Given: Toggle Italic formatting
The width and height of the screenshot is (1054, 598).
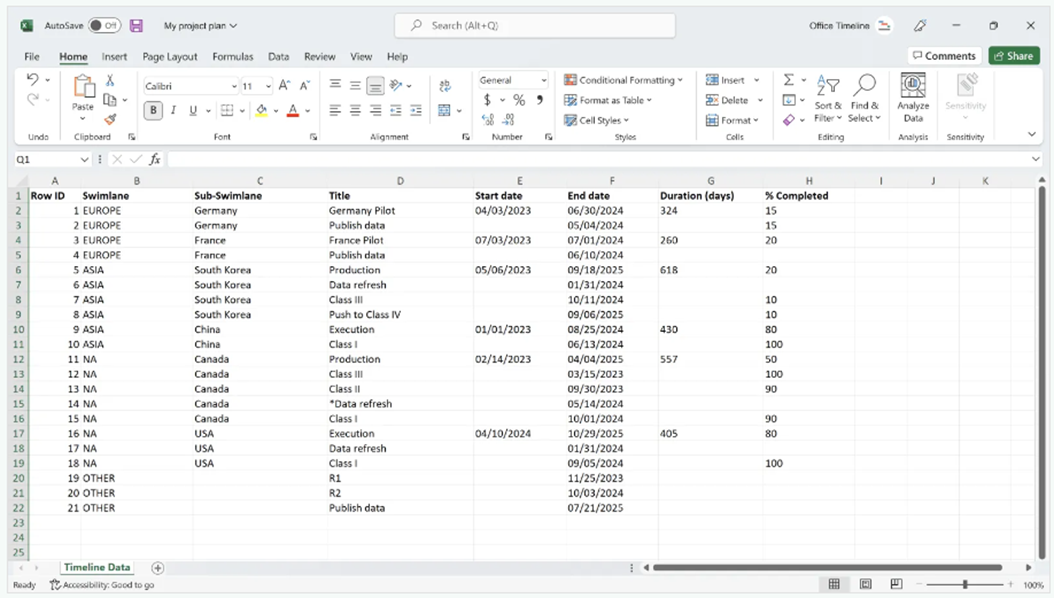Looking at the screenshot, I should tap(173, 110).
